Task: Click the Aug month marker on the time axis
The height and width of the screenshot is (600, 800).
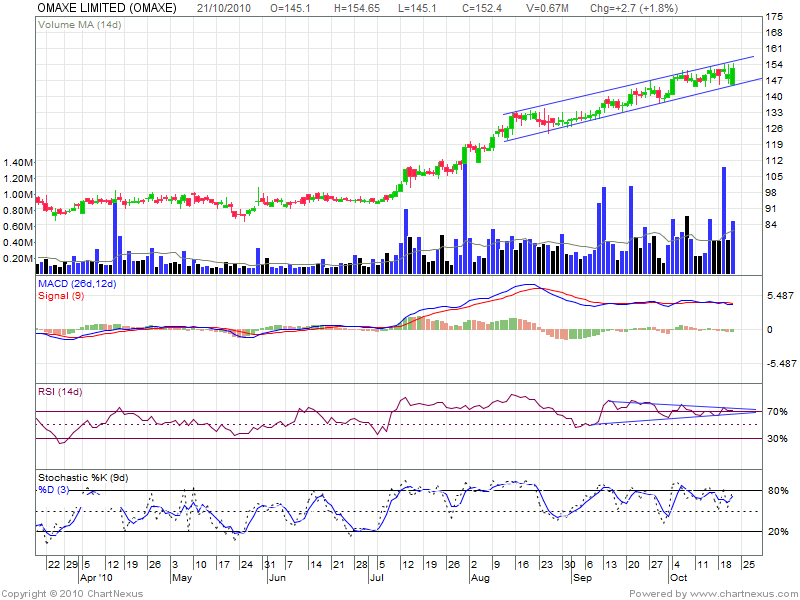Action: (479, 578)
